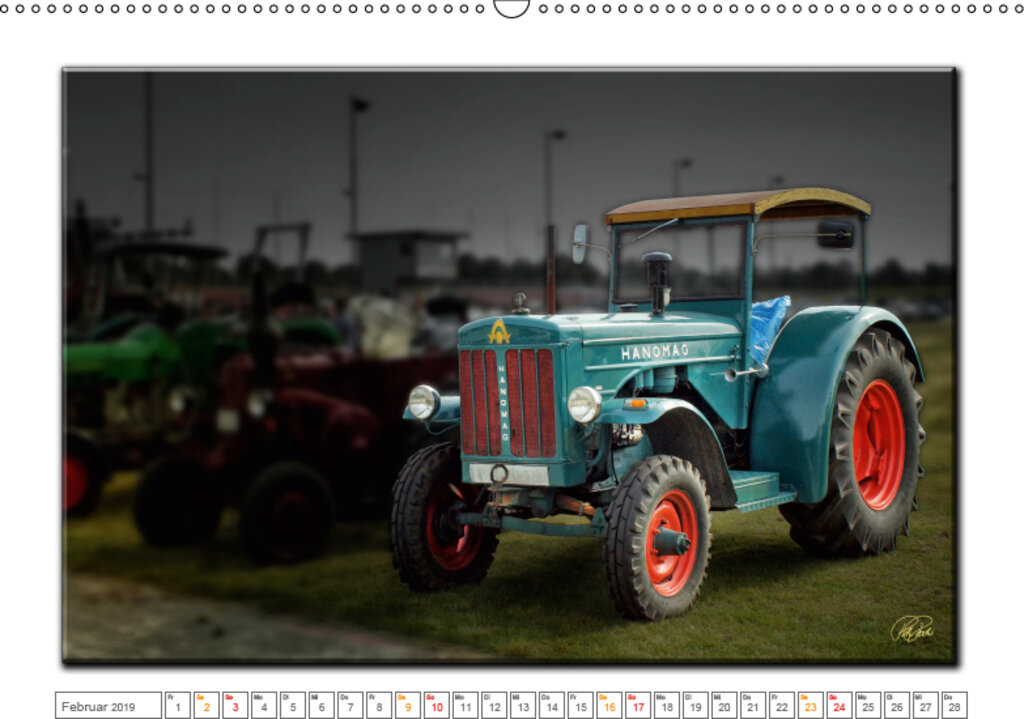Screen dimensions: 1024x719
Task: Pick day 7 (Do) cell
Action: click(x=350, y=706)
